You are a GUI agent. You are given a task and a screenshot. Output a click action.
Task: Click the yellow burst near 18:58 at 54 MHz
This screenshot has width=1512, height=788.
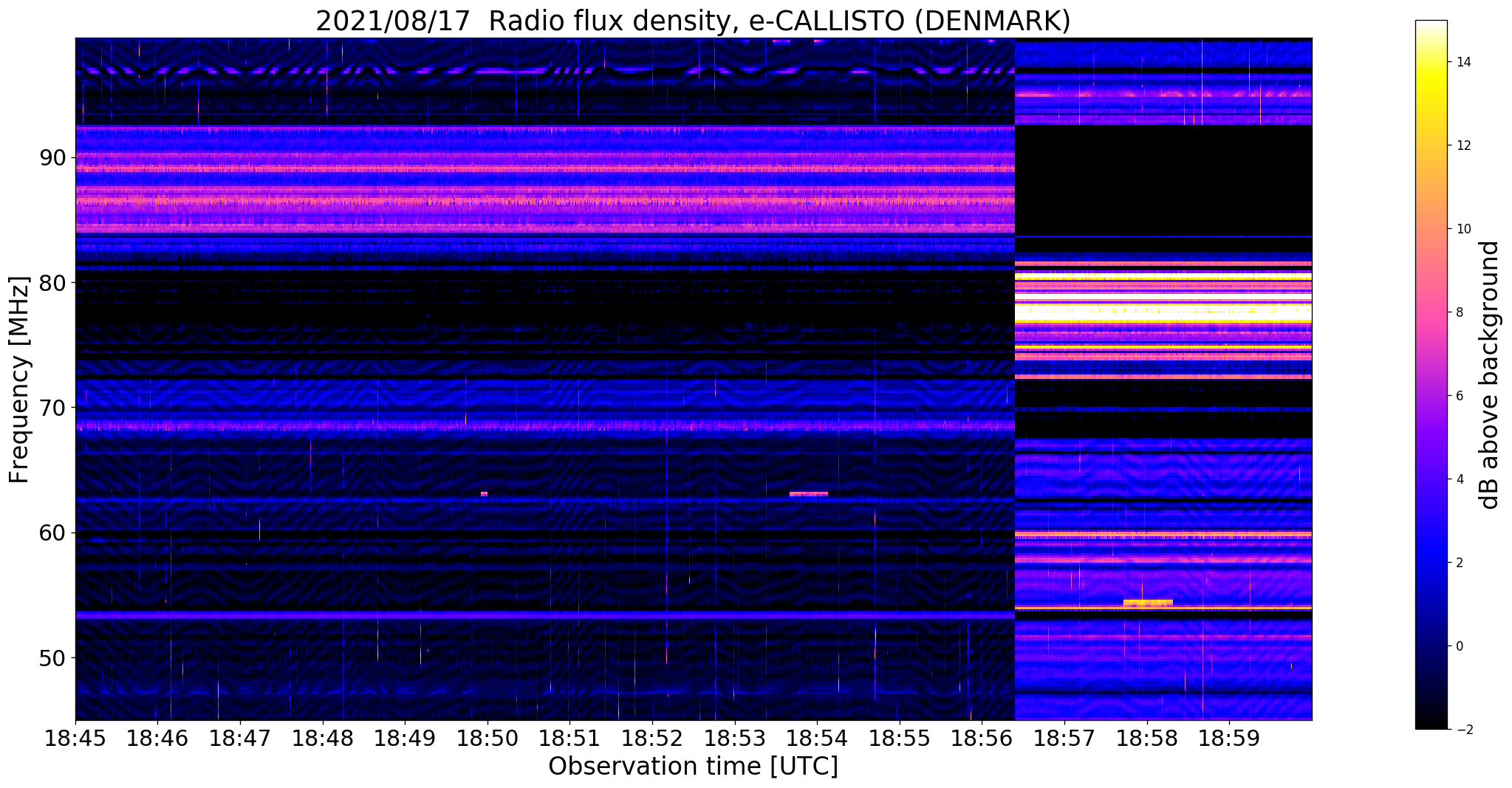pos(1148,603)
